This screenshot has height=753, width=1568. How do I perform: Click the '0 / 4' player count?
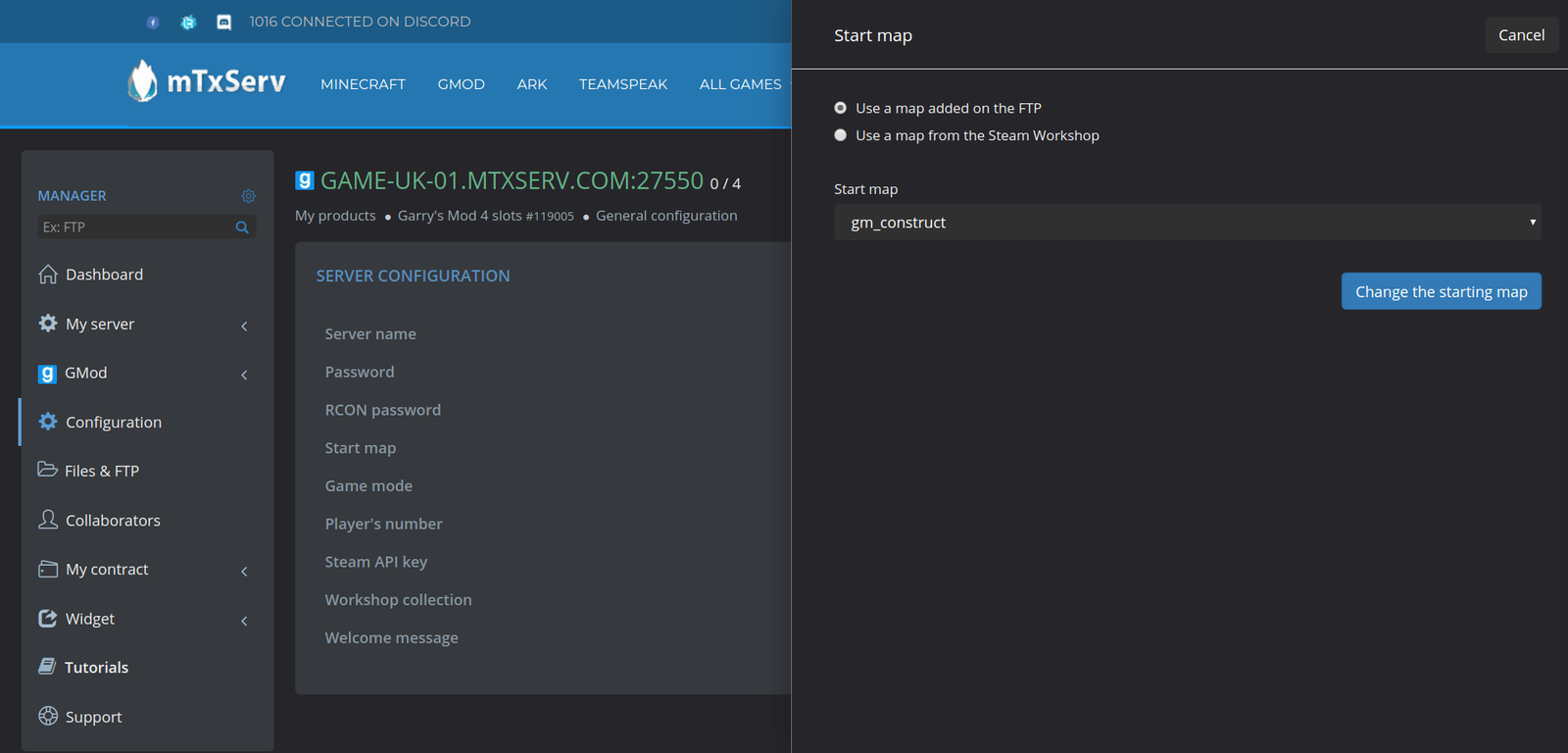pyautogui.click(x=725, y=183)
